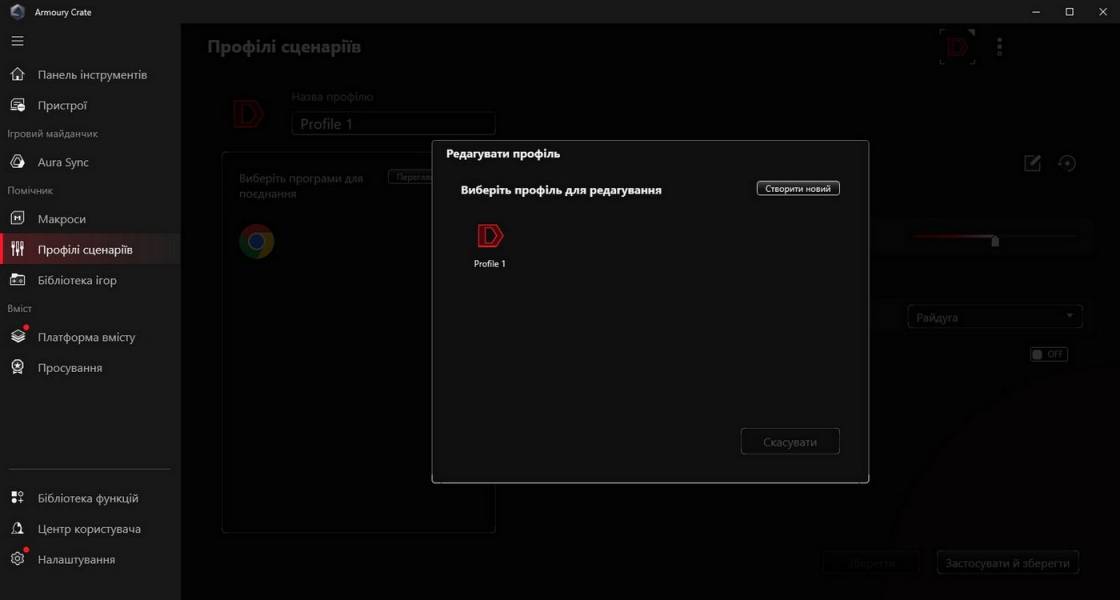Select Профілі сценаріїв in the sidebar
This screenshot has height=600, width=1120.
[x=90, y=249]
